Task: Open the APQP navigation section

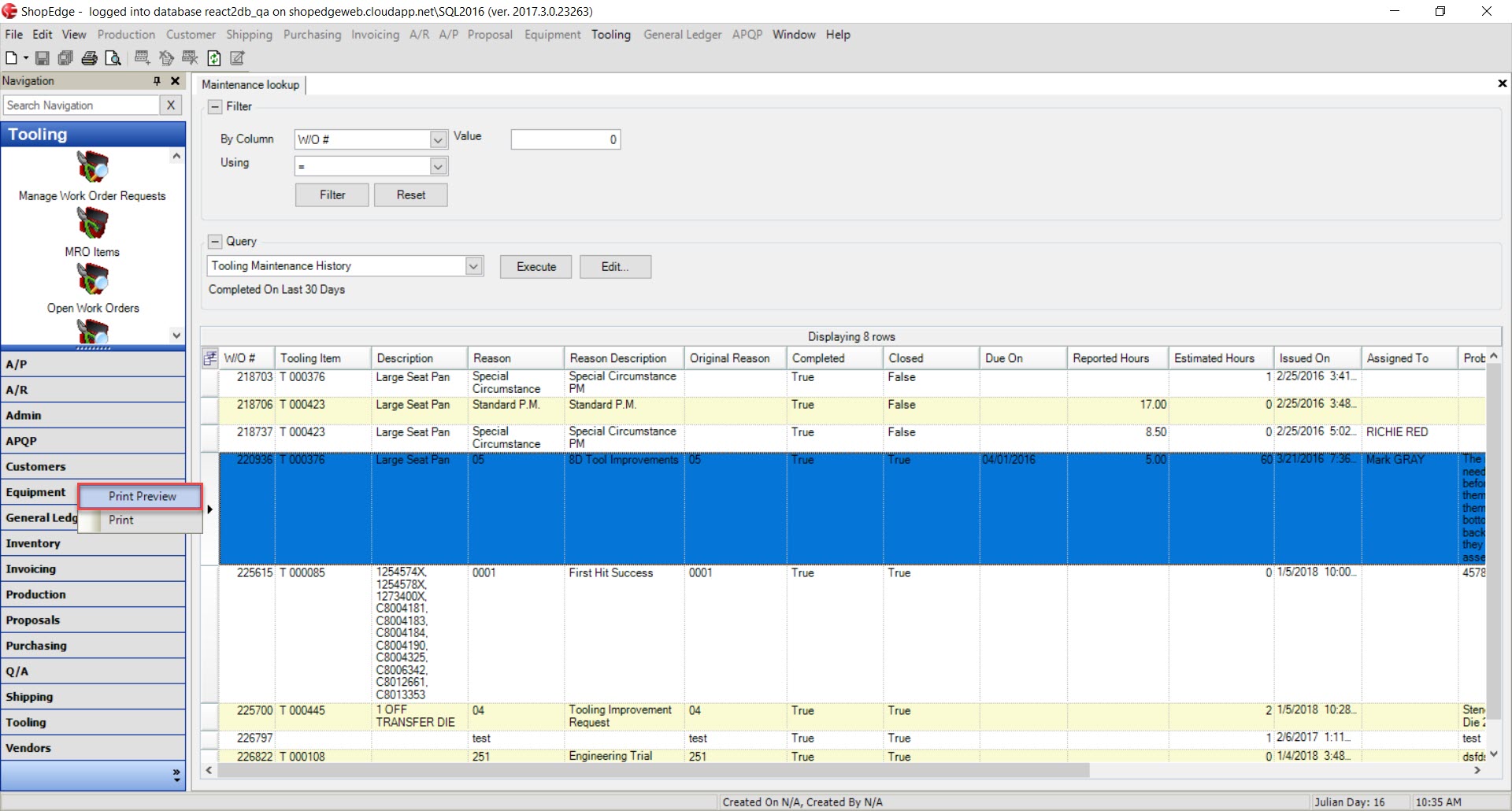Action: pos(93,441)
